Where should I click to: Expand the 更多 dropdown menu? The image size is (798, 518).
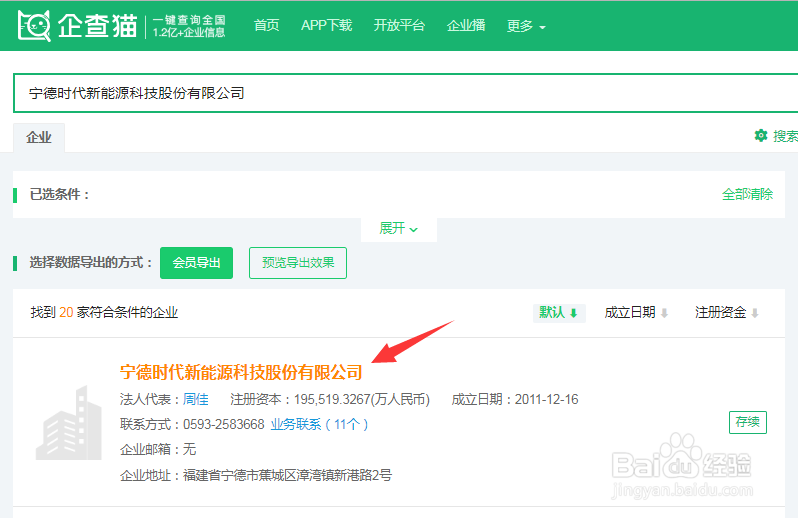(x=526, y=26)
